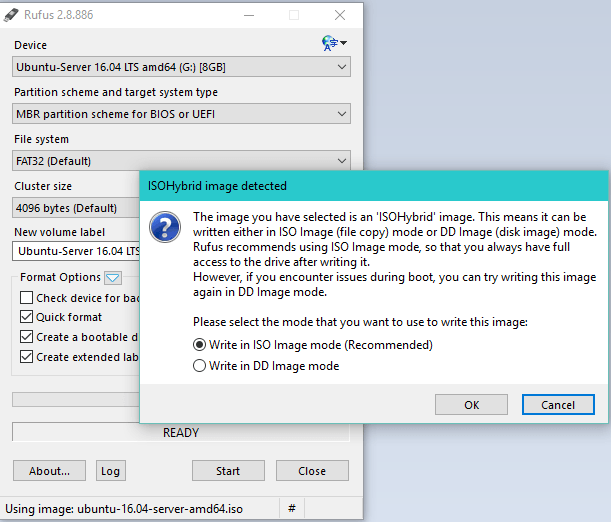
Task: Click the hash (#) status bar button
Action: 292,508
